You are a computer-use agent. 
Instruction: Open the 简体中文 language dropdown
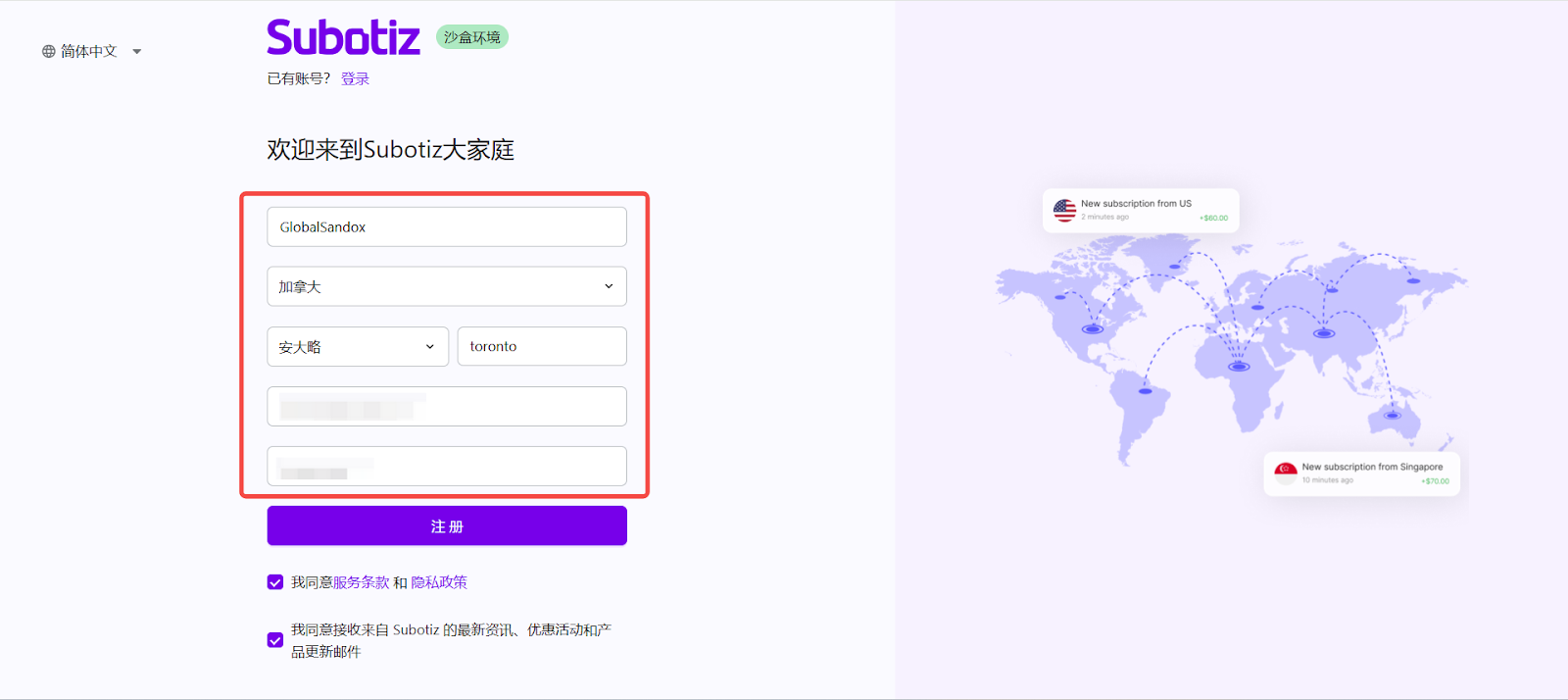pyautogui.click(x=92, y=51)
